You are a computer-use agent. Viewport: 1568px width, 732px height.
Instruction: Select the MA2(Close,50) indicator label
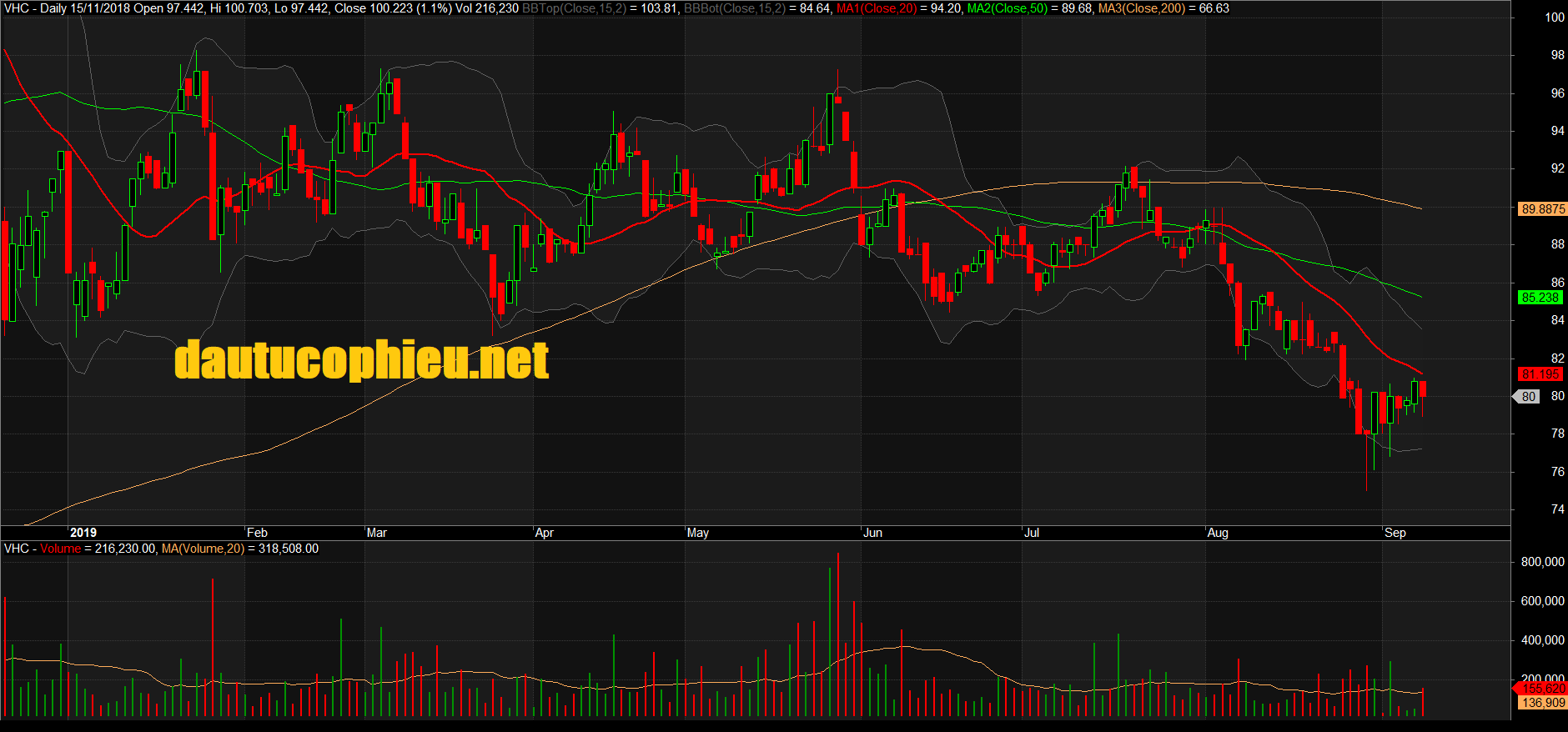pyautogui.click(x=1007, y=8)
